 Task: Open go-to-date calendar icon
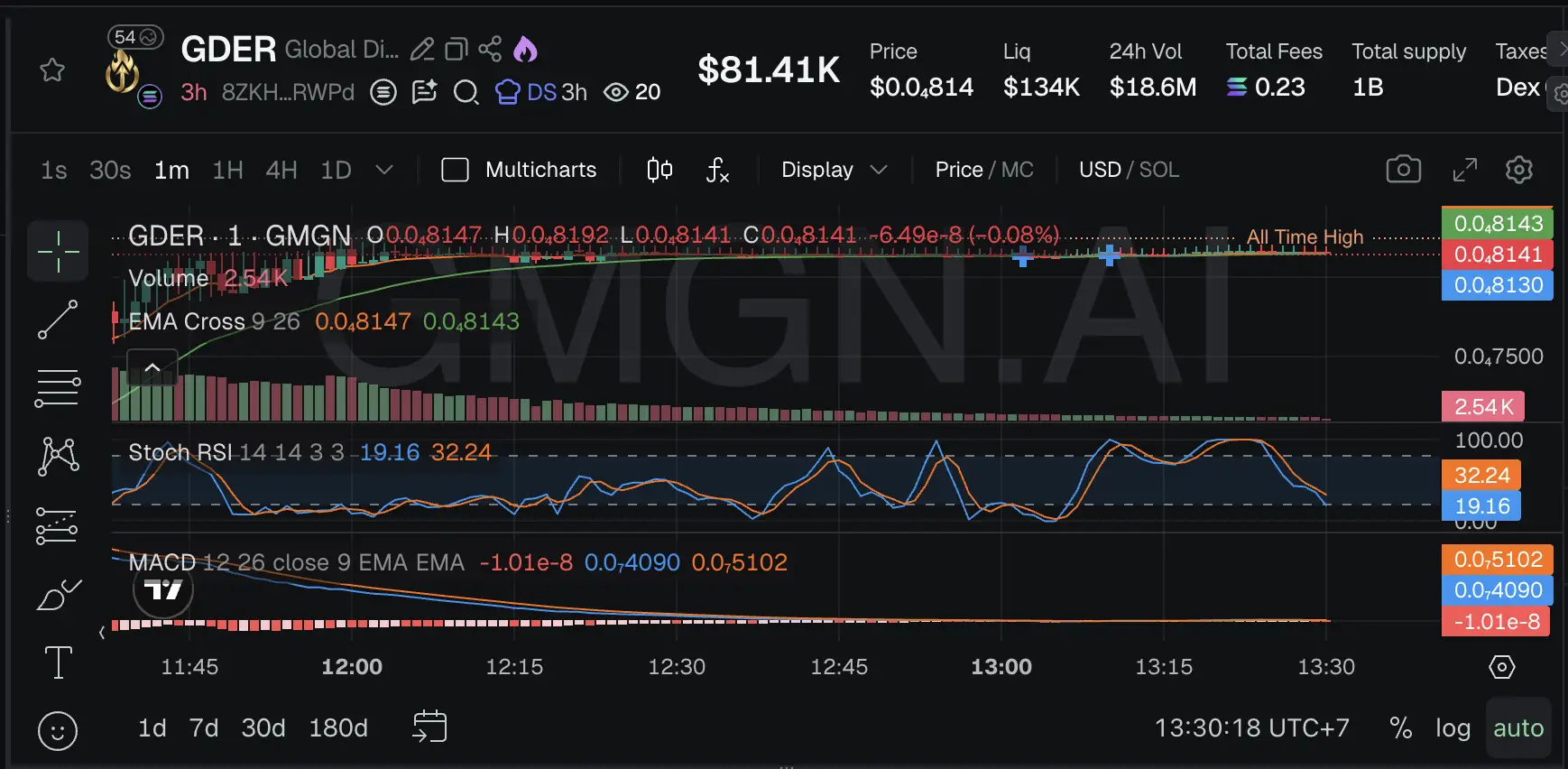click(x=429, y=727)
